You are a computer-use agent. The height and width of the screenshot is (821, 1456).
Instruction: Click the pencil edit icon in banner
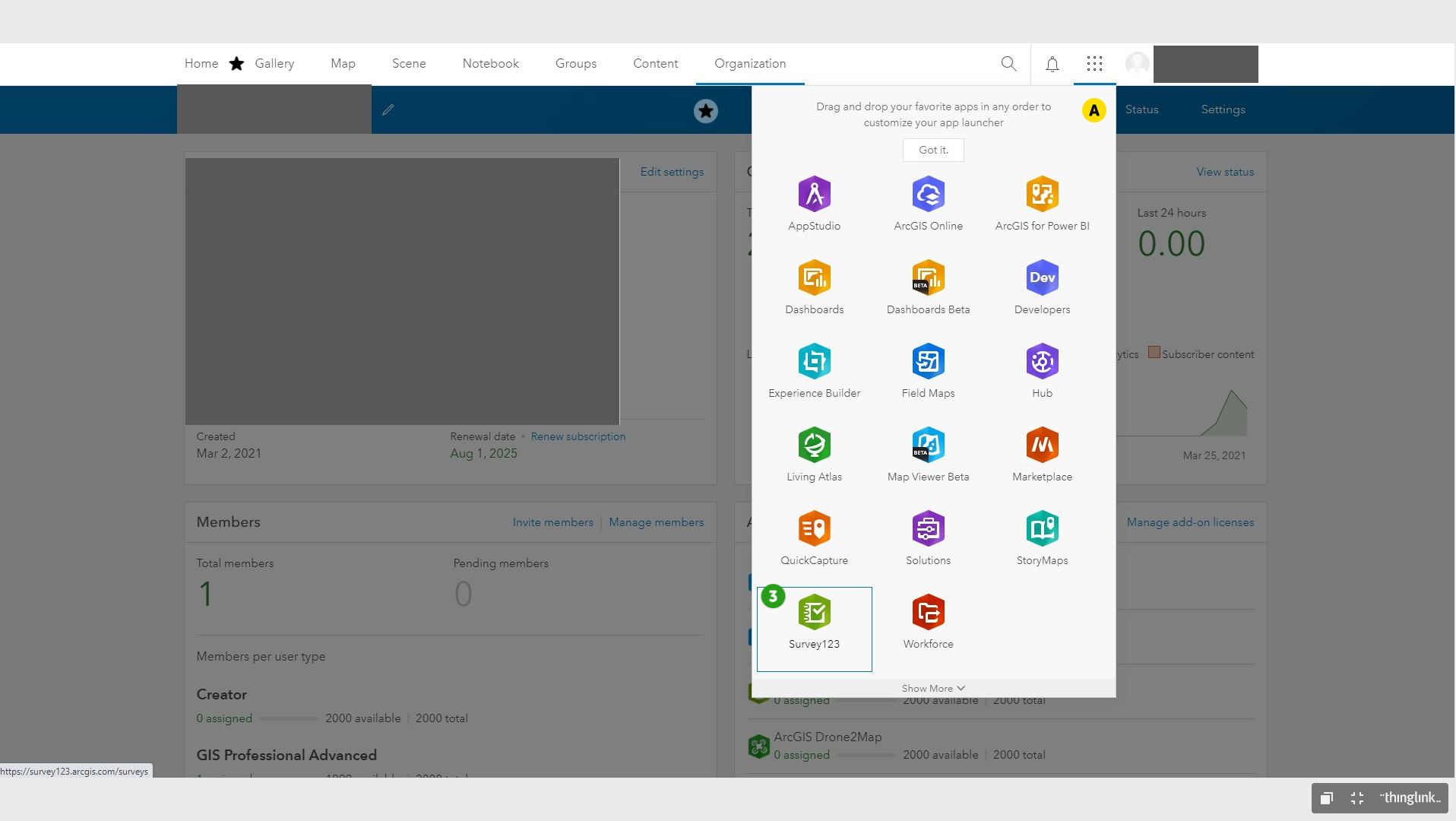[x=388, y=109]
